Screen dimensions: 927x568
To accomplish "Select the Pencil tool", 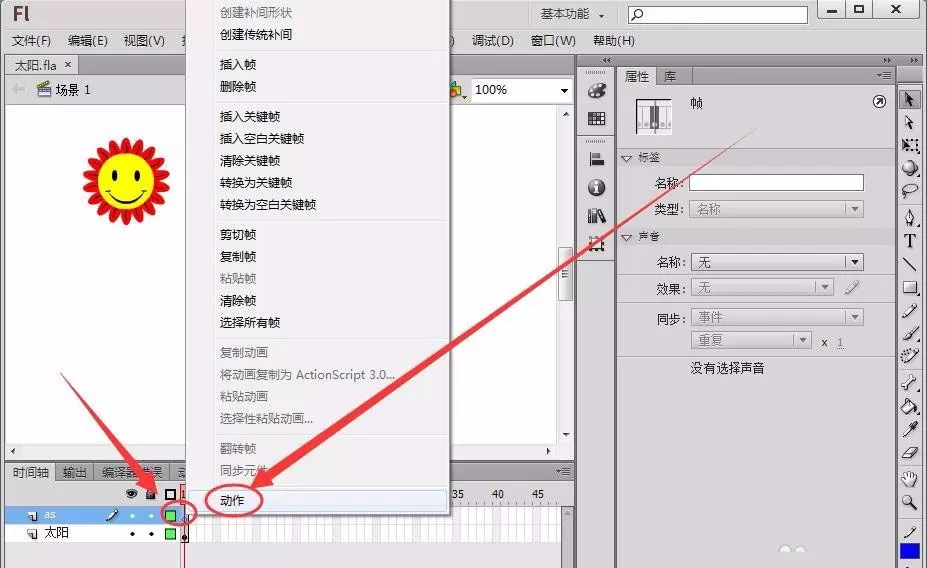I will coord(909,311).
